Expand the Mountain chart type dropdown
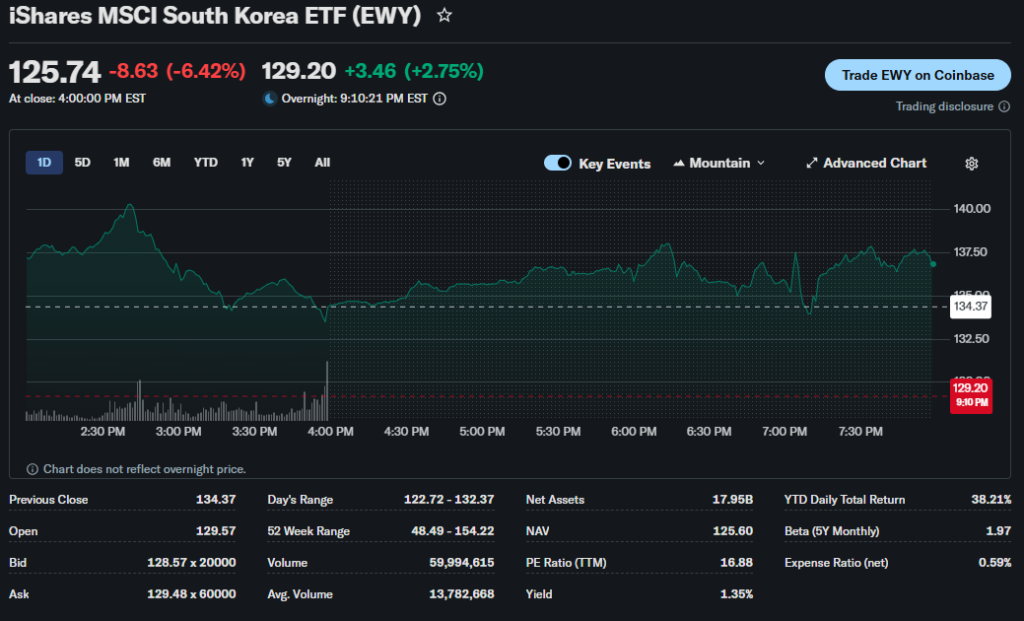1024x621 pixels. 719,163
